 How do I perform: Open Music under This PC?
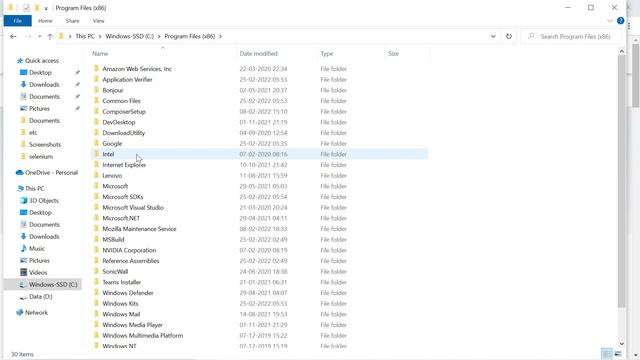click(37, 249)
